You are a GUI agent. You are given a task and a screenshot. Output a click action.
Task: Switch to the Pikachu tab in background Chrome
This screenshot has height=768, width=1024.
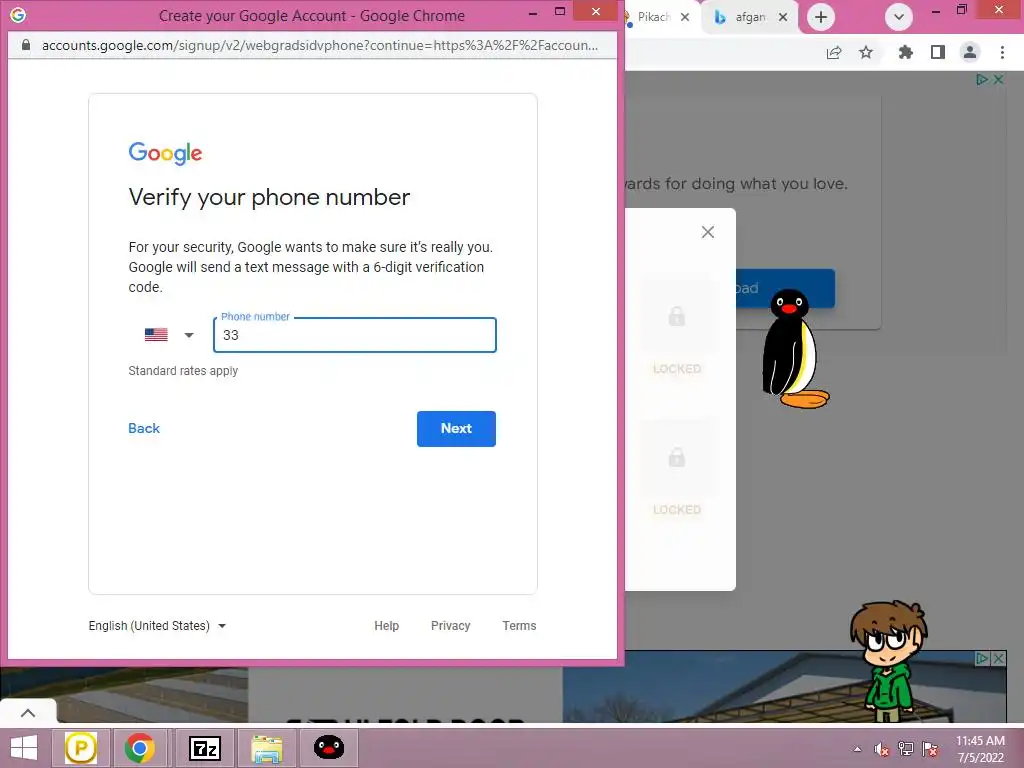tap(653, 17)
